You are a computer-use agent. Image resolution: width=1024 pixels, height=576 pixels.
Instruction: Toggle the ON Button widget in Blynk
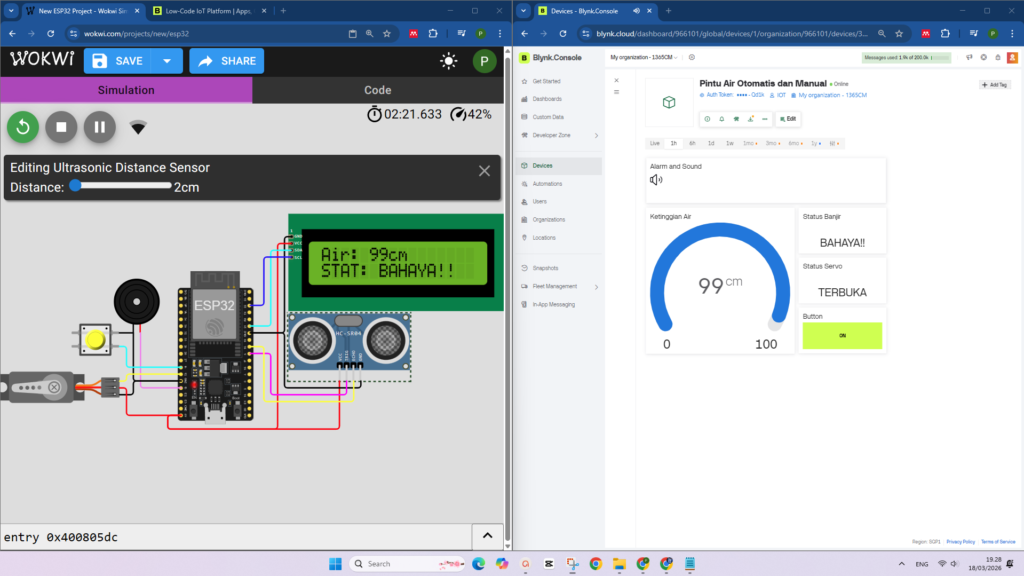click(x=842, y=336)
